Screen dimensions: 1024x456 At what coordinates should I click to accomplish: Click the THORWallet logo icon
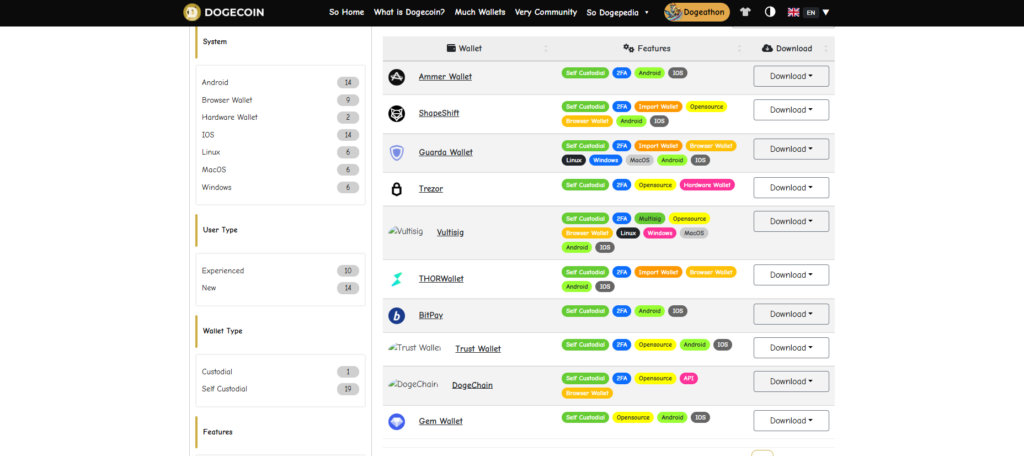[396, 279]
